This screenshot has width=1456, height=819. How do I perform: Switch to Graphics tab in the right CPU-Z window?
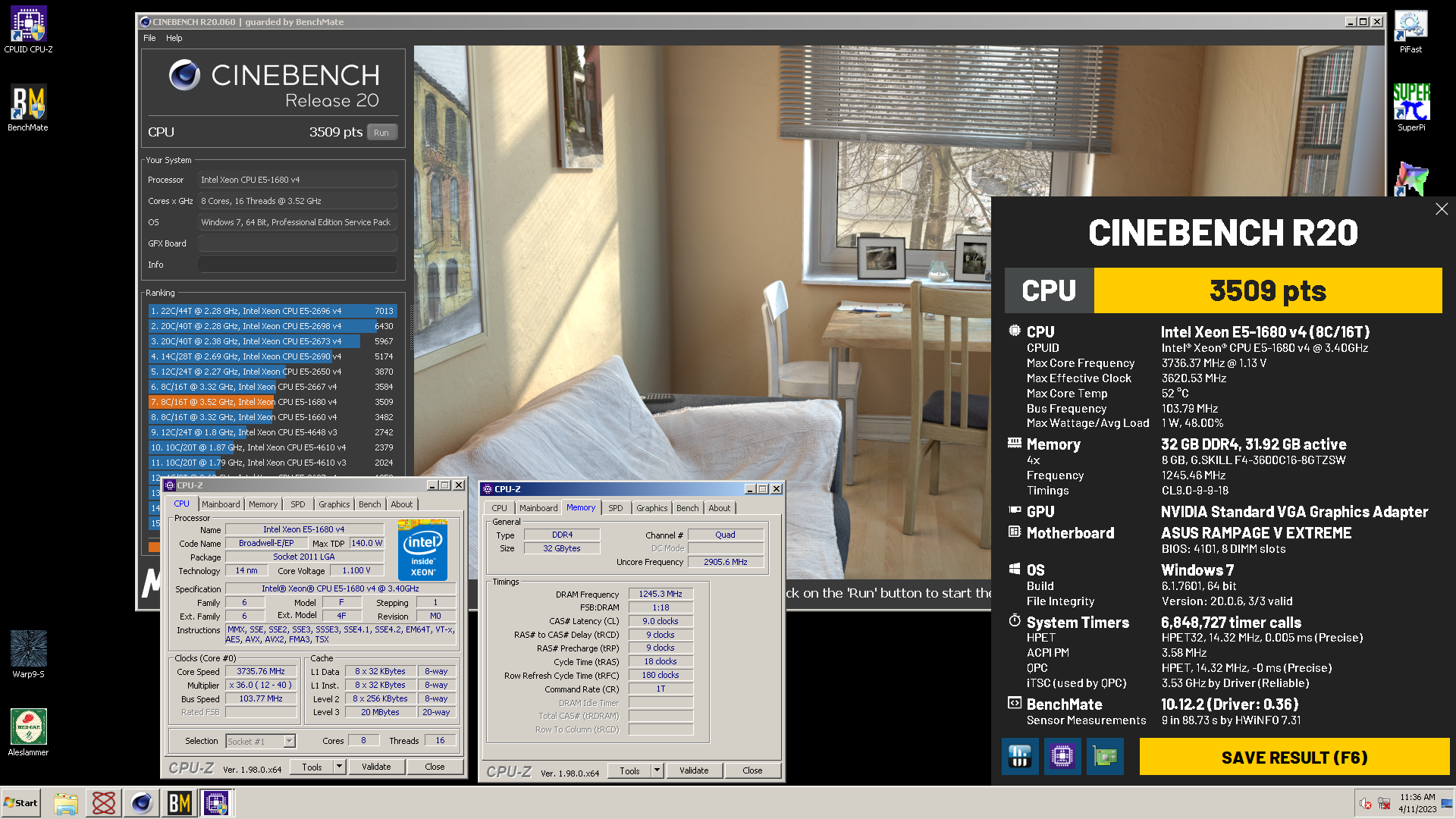652,508
